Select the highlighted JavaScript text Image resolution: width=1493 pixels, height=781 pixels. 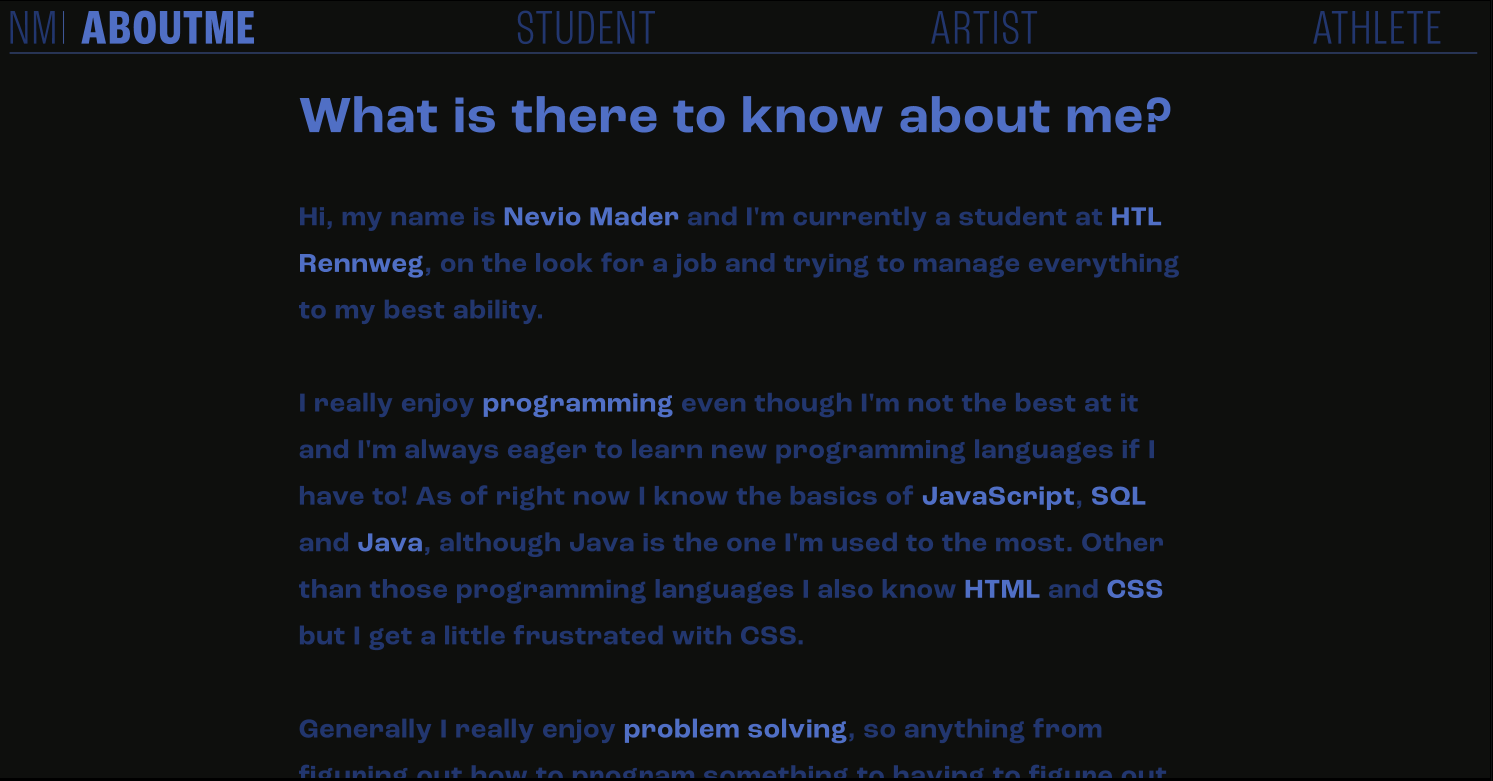(x=998, y=497)
